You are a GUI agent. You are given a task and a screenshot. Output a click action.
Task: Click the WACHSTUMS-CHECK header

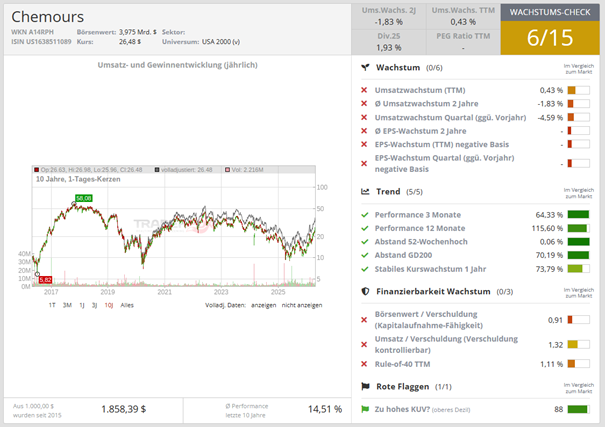click(x=550, y=12)
